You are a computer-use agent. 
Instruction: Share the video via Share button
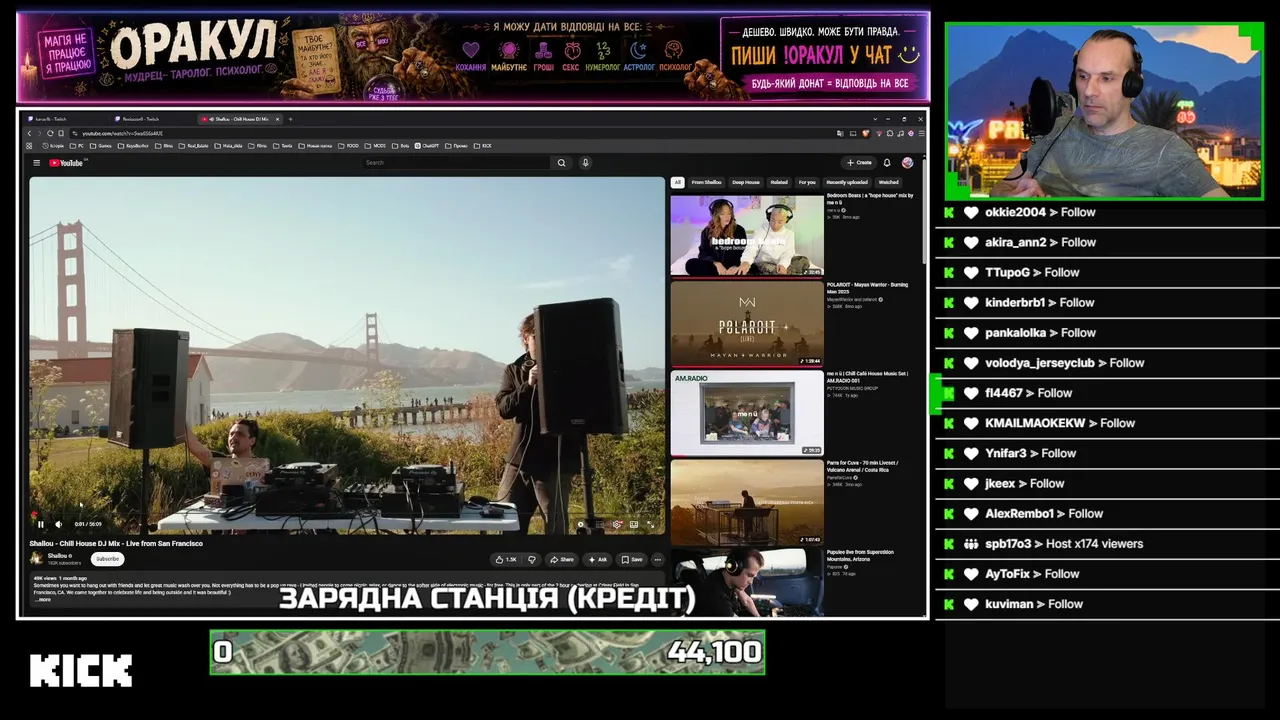(x=562, y=559)
